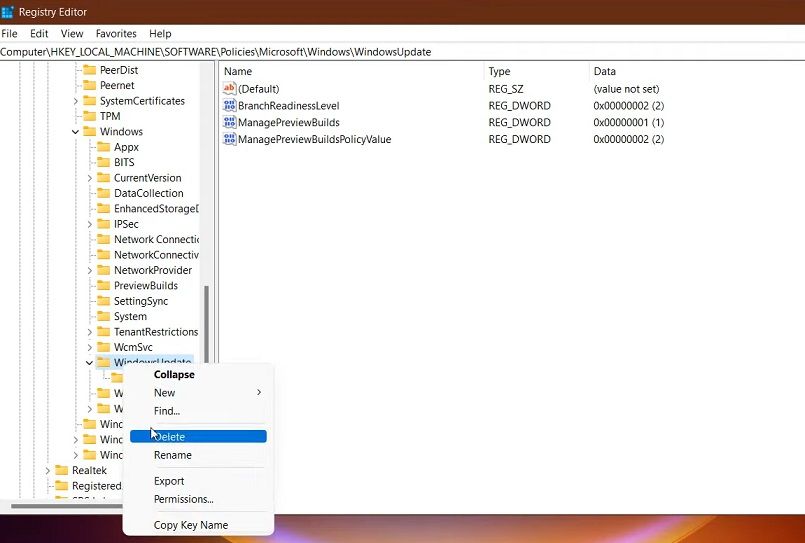Click the Registry Editor app icon in title bar

(7, 12)
